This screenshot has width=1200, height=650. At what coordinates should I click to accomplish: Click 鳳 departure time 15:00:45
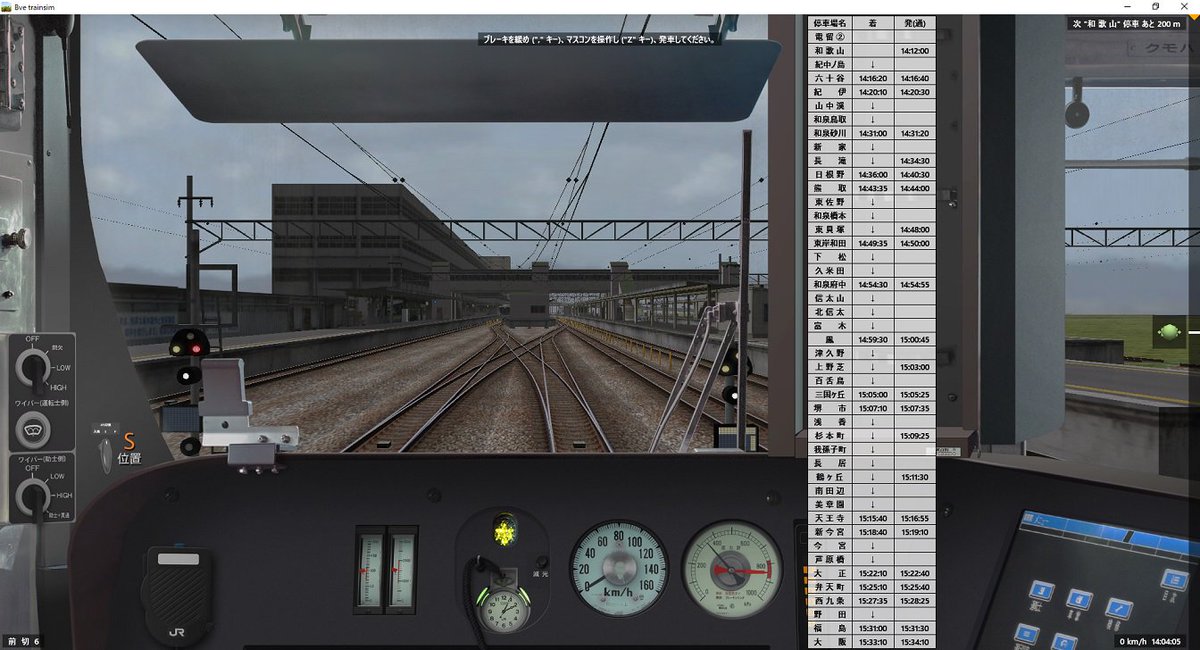(x=914, y=339)
